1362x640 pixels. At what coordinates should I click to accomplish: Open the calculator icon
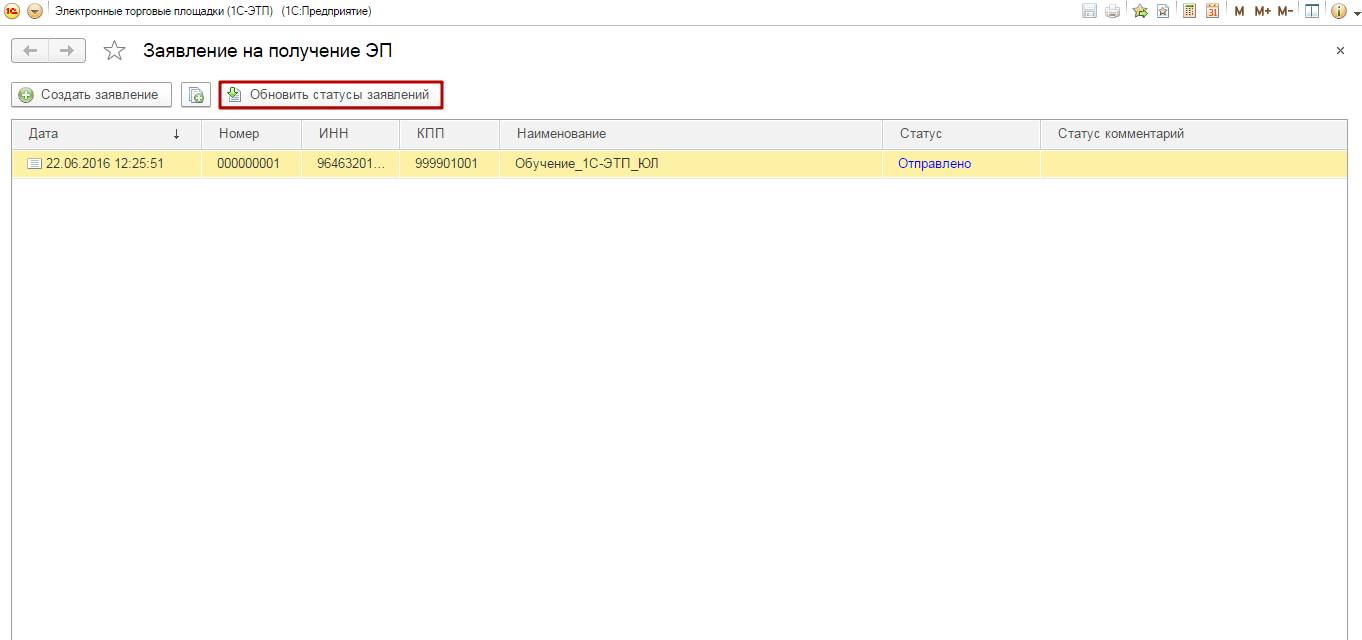[1189, 11]
